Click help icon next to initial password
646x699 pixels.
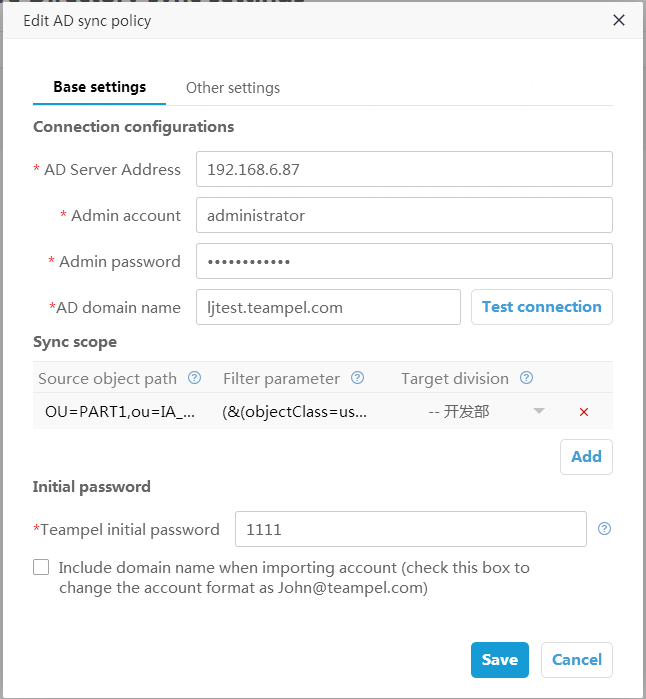point(603,529)
